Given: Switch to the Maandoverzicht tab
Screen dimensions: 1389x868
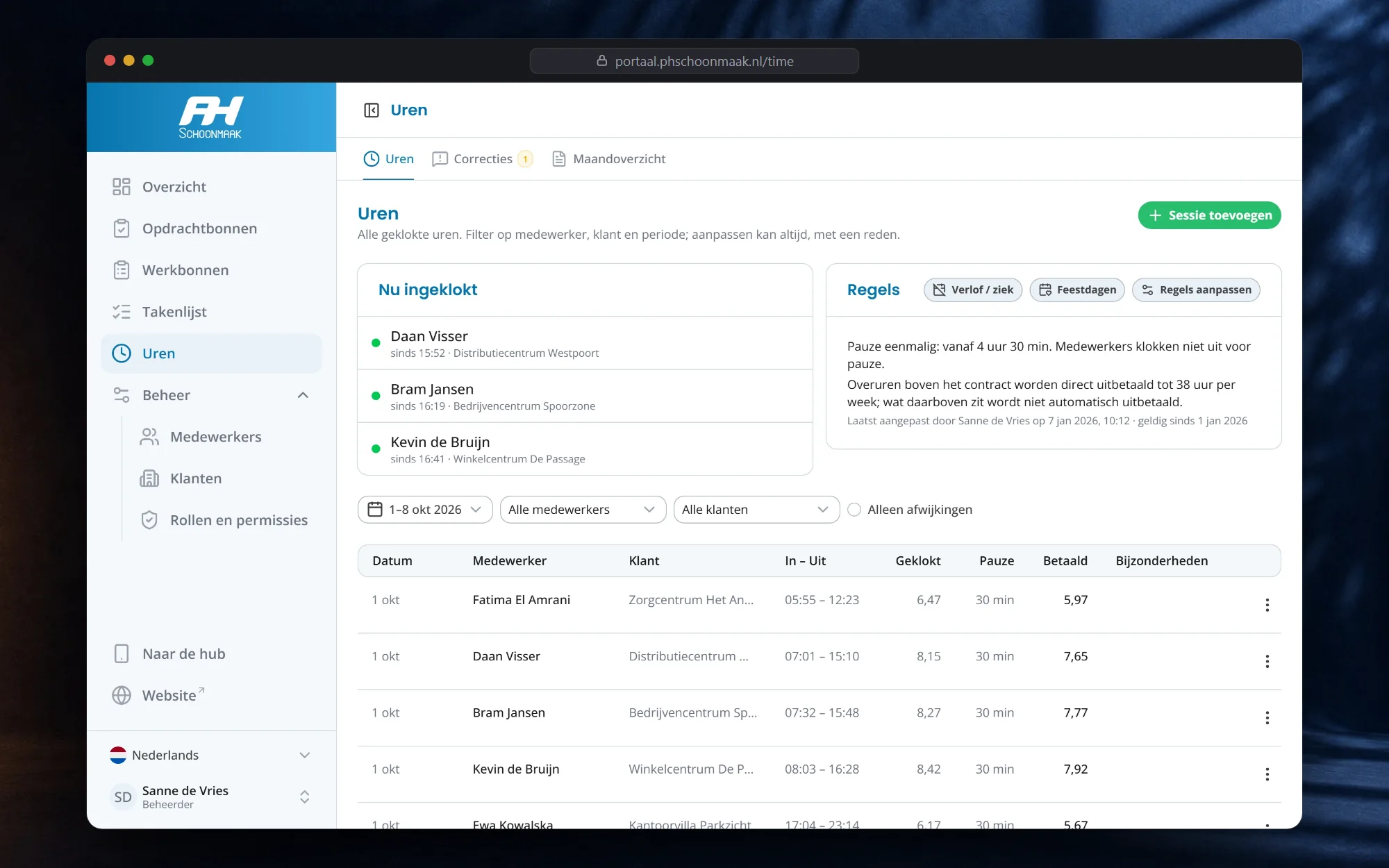Looking at the screenshot, I should (x=608, y=159).
